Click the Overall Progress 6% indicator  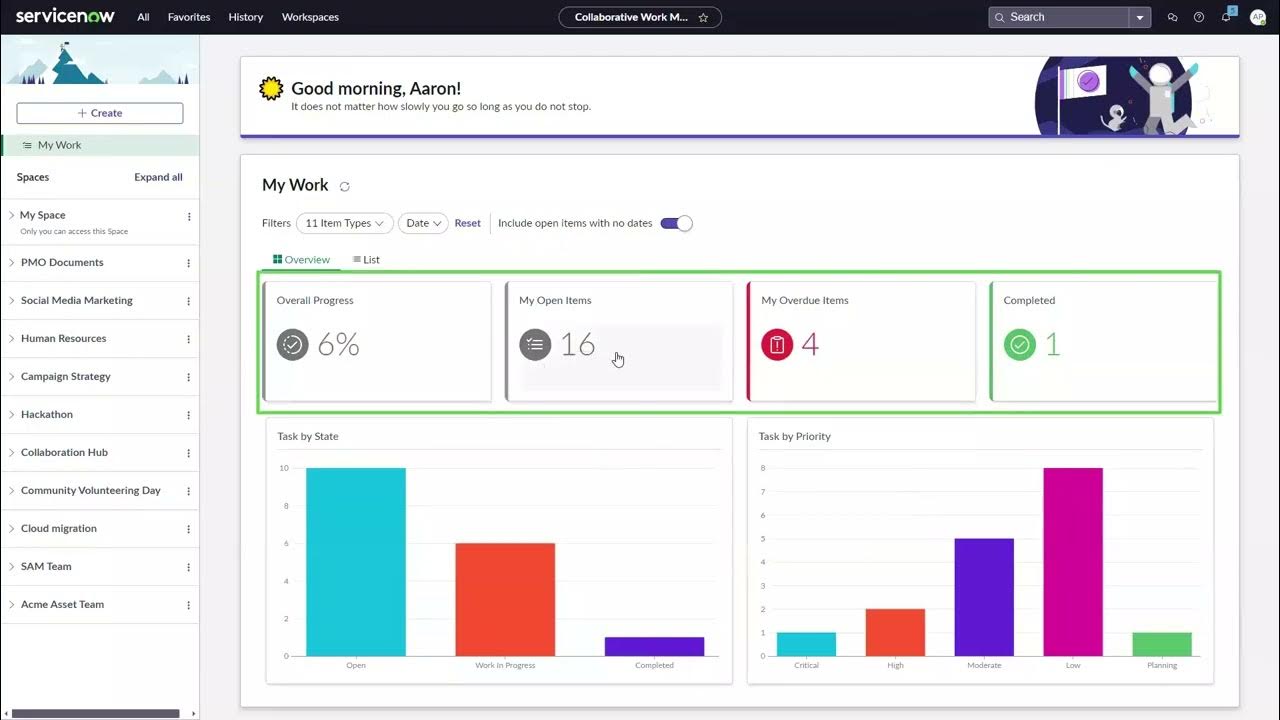point(318,344)
